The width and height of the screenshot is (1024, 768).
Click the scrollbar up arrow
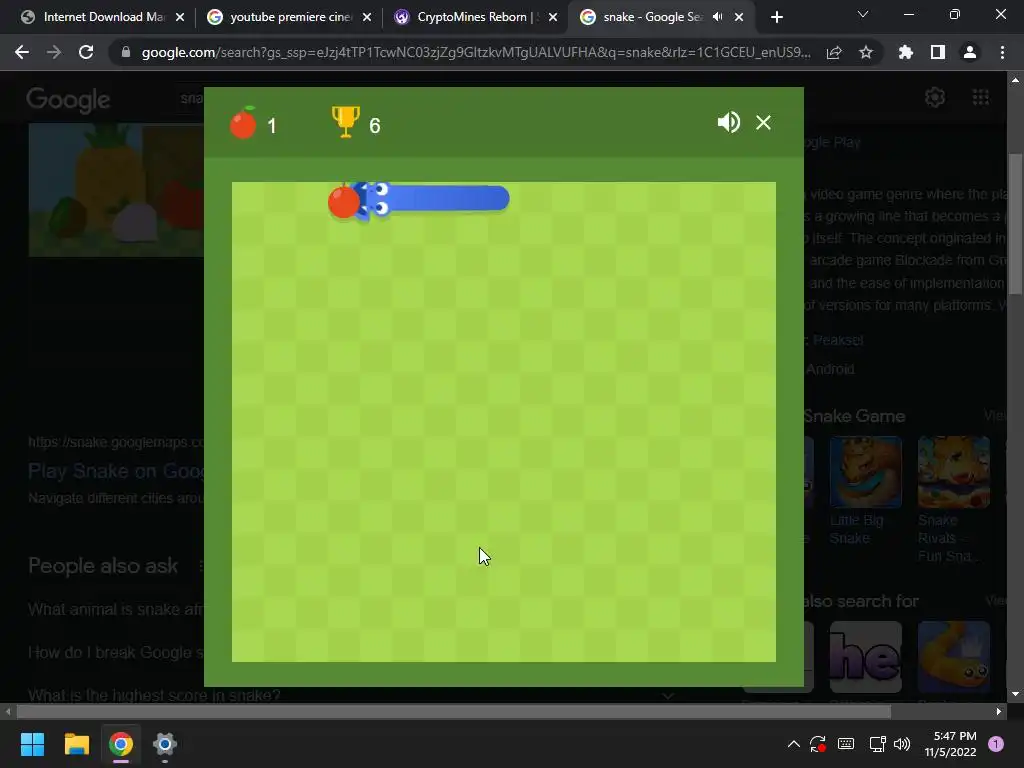[1015, 80]
